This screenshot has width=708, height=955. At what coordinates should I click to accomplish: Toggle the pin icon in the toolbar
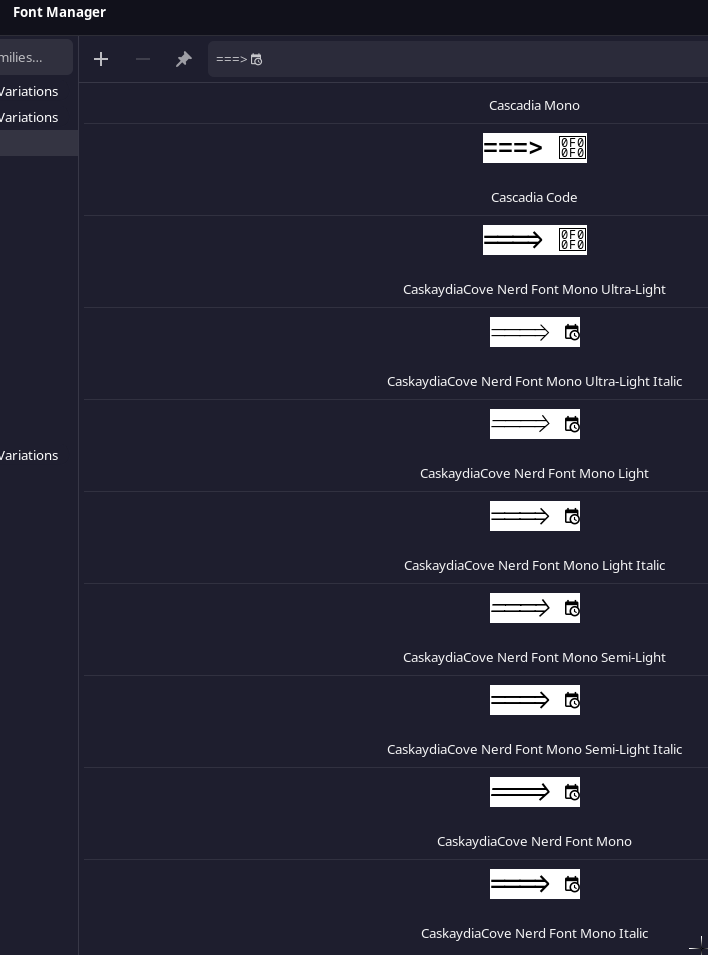pos(184,59)
